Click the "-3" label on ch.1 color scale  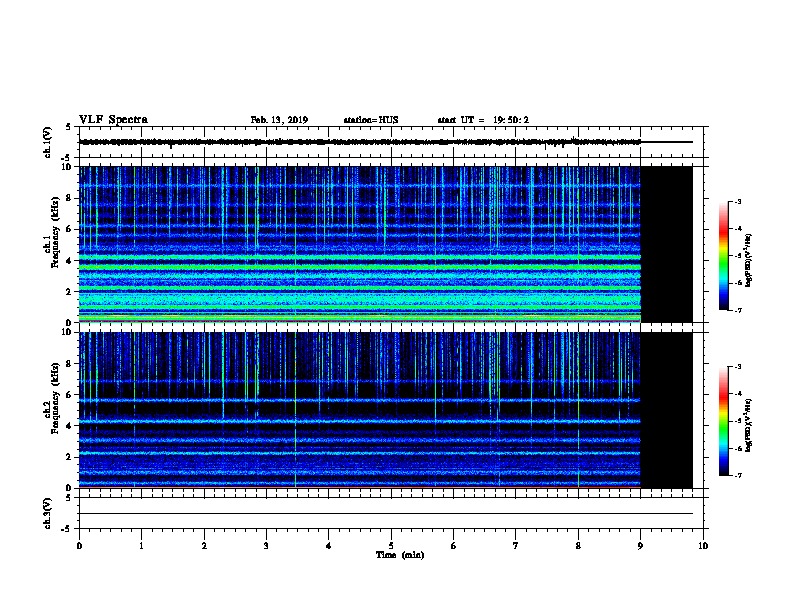(x=737, y=202)
